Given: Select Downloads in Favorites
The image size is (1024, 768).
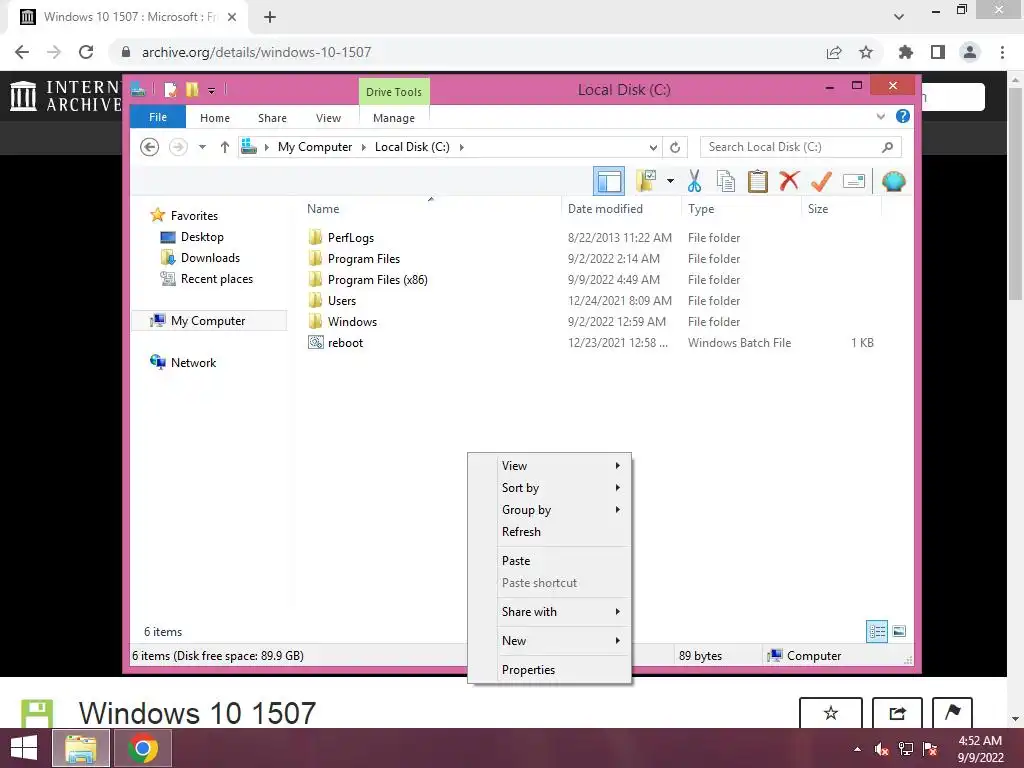Looking at the screenshot, I should [210, 258].
